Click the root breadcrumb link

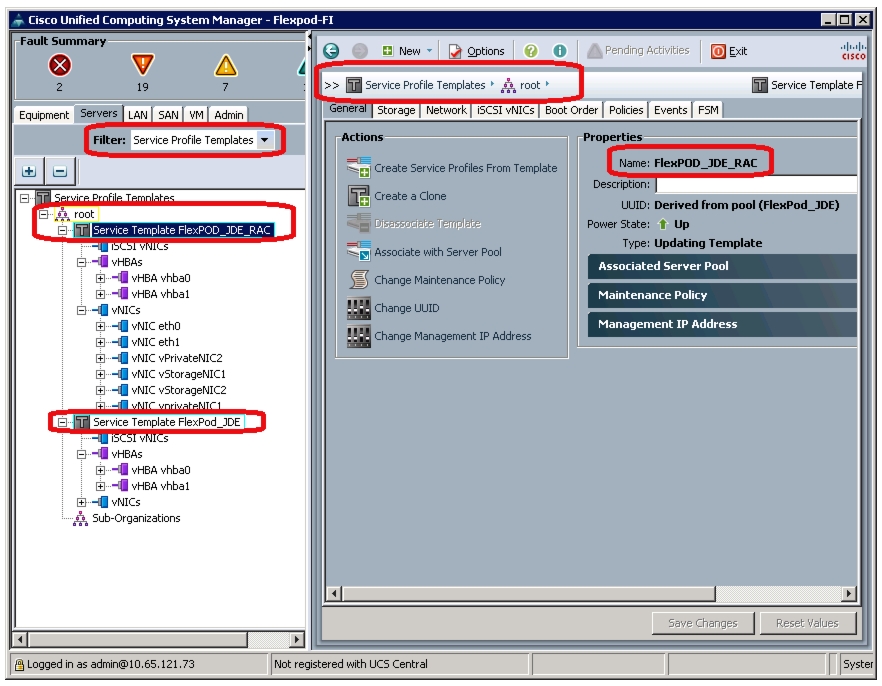coord(530,85)
